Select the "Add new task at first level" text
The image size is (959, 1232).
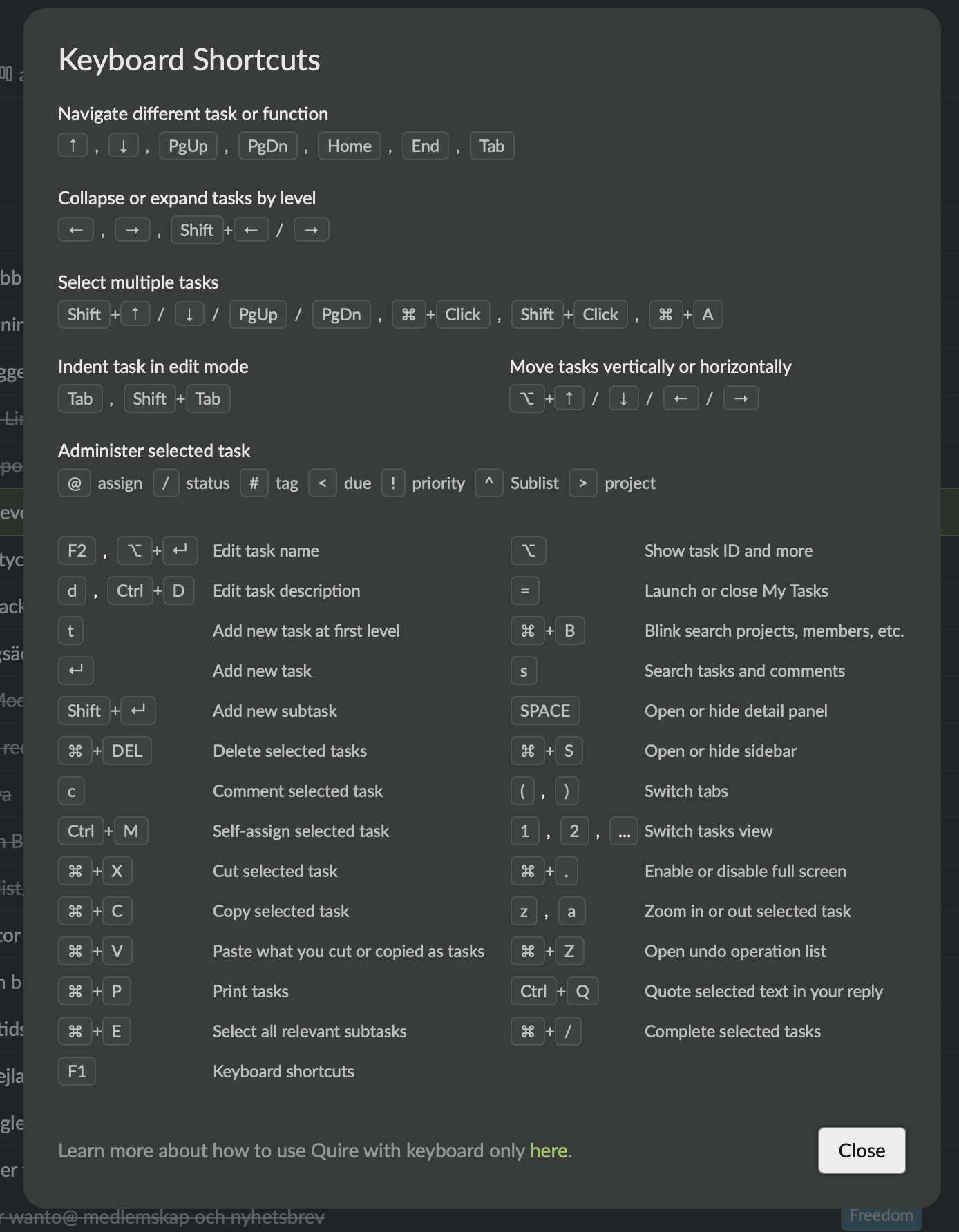tap(307, 631)
